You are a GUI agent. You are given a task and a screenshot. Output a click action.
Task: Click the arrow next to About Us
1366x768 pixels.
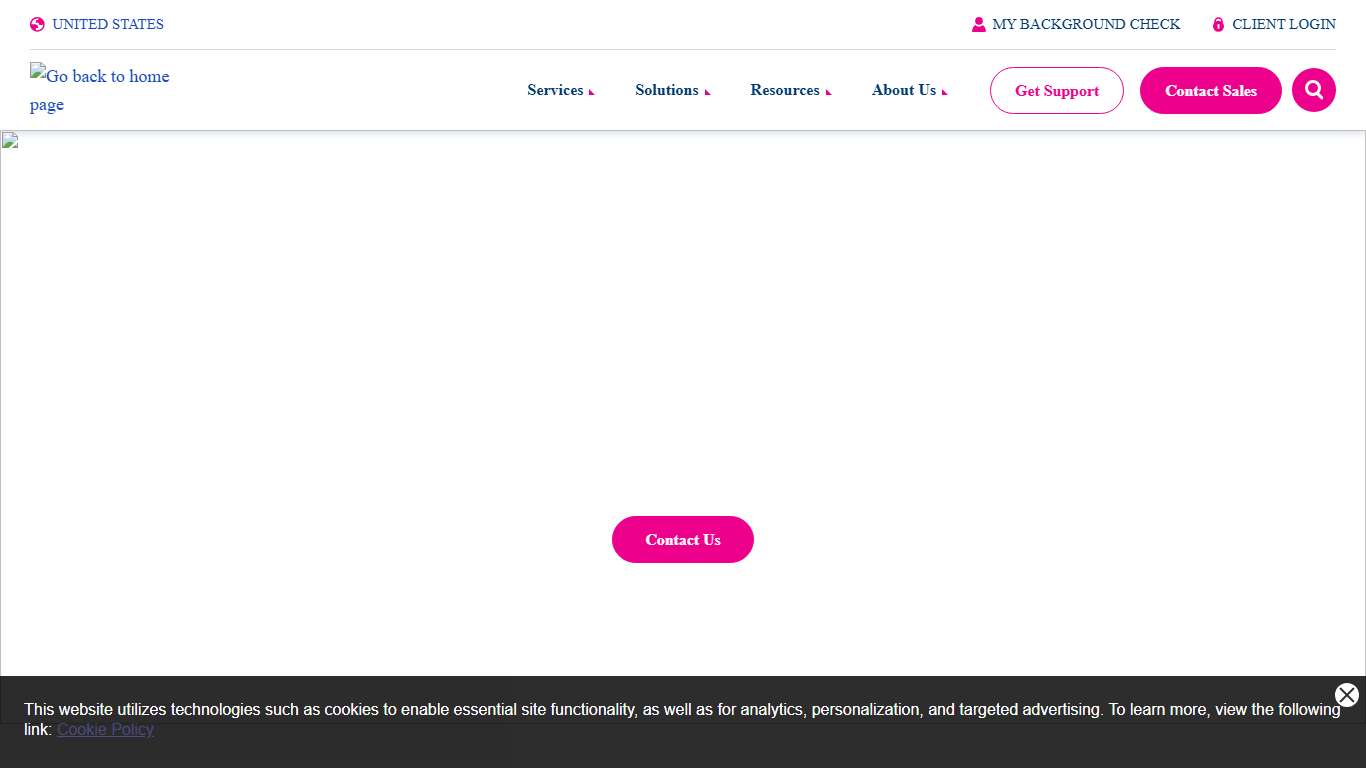tap(944, 92)
